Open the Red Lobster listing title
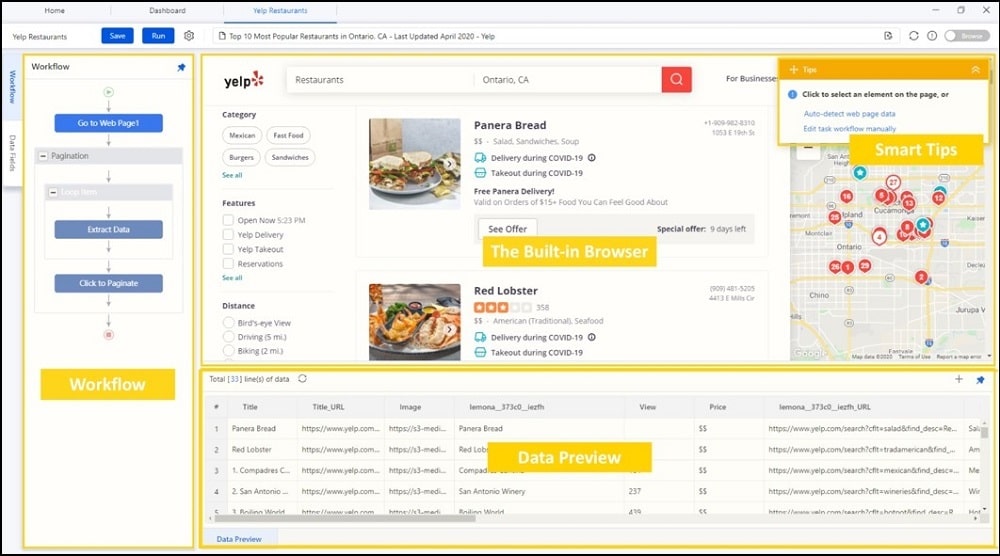The width and height of the screenshot is (1000, 556). (x=506, y=291)
